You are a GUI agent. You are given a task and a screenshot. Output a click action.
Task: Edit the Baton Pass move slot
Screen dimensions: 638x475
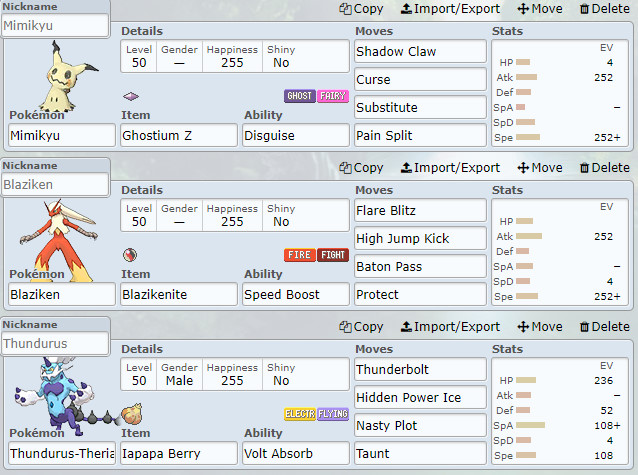tap(420, 267)
